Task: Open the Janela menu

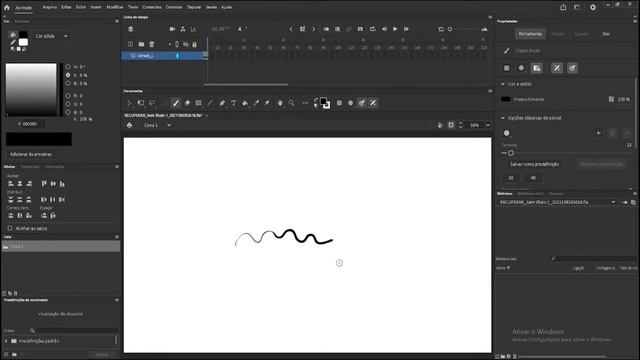Action: coord(211,7)
